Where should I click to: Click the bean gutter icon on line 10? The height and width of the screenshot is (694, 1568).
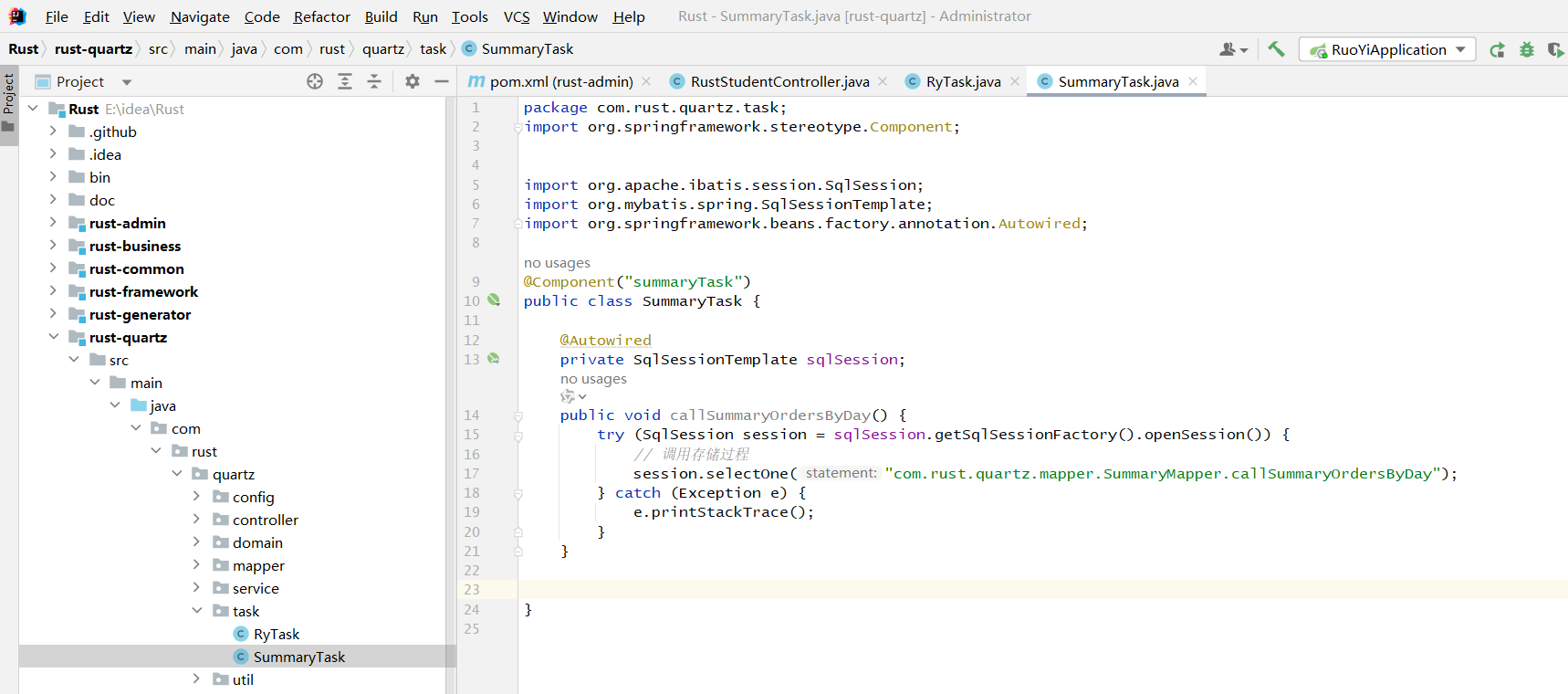point(494,300)
